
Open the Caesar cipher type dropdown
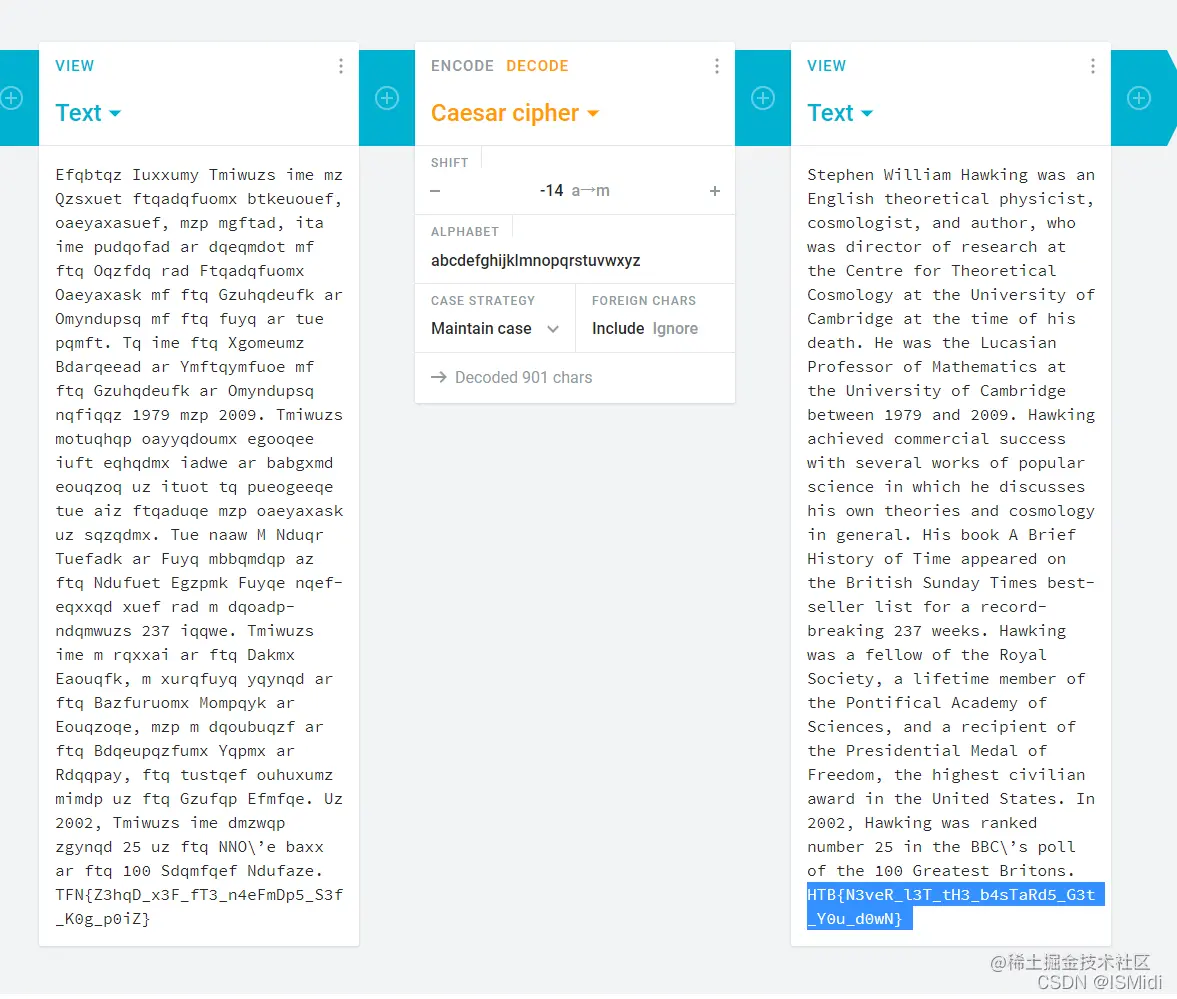pyautogui.click(x=515, y=113)
